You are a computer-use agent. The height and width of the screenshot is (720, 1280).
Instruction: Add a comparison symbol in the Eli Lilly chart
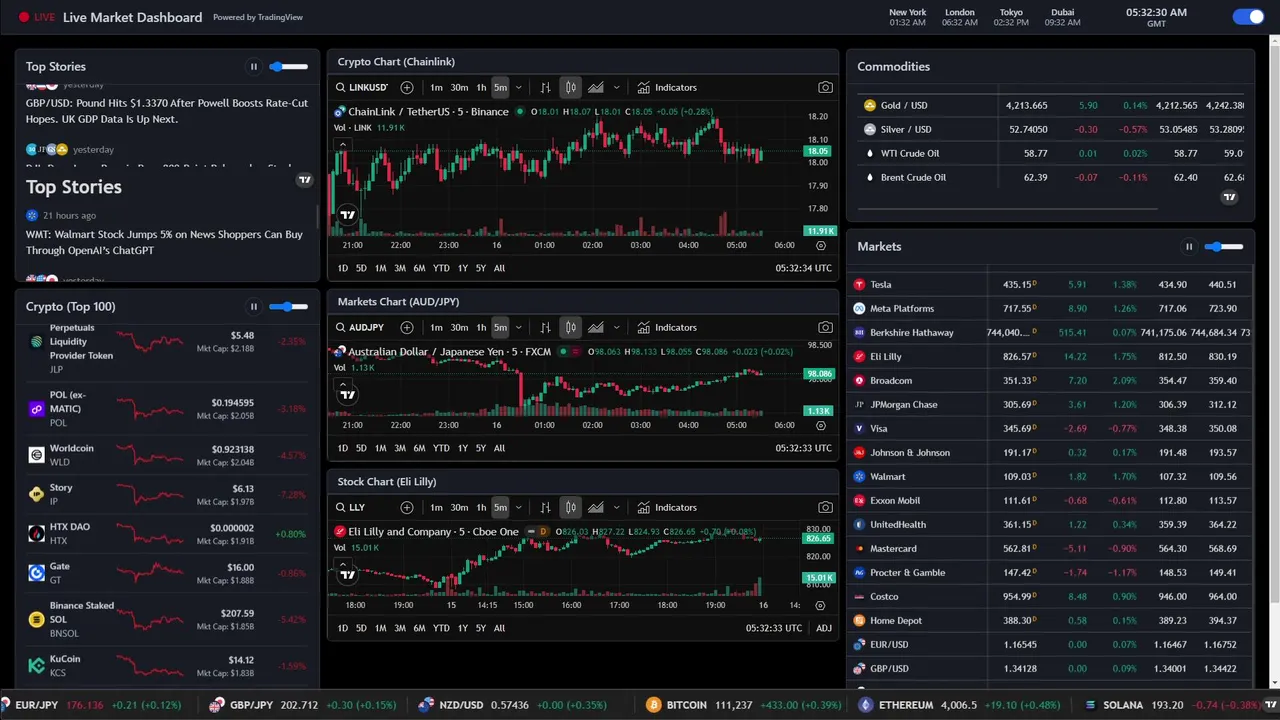[407, 508]
